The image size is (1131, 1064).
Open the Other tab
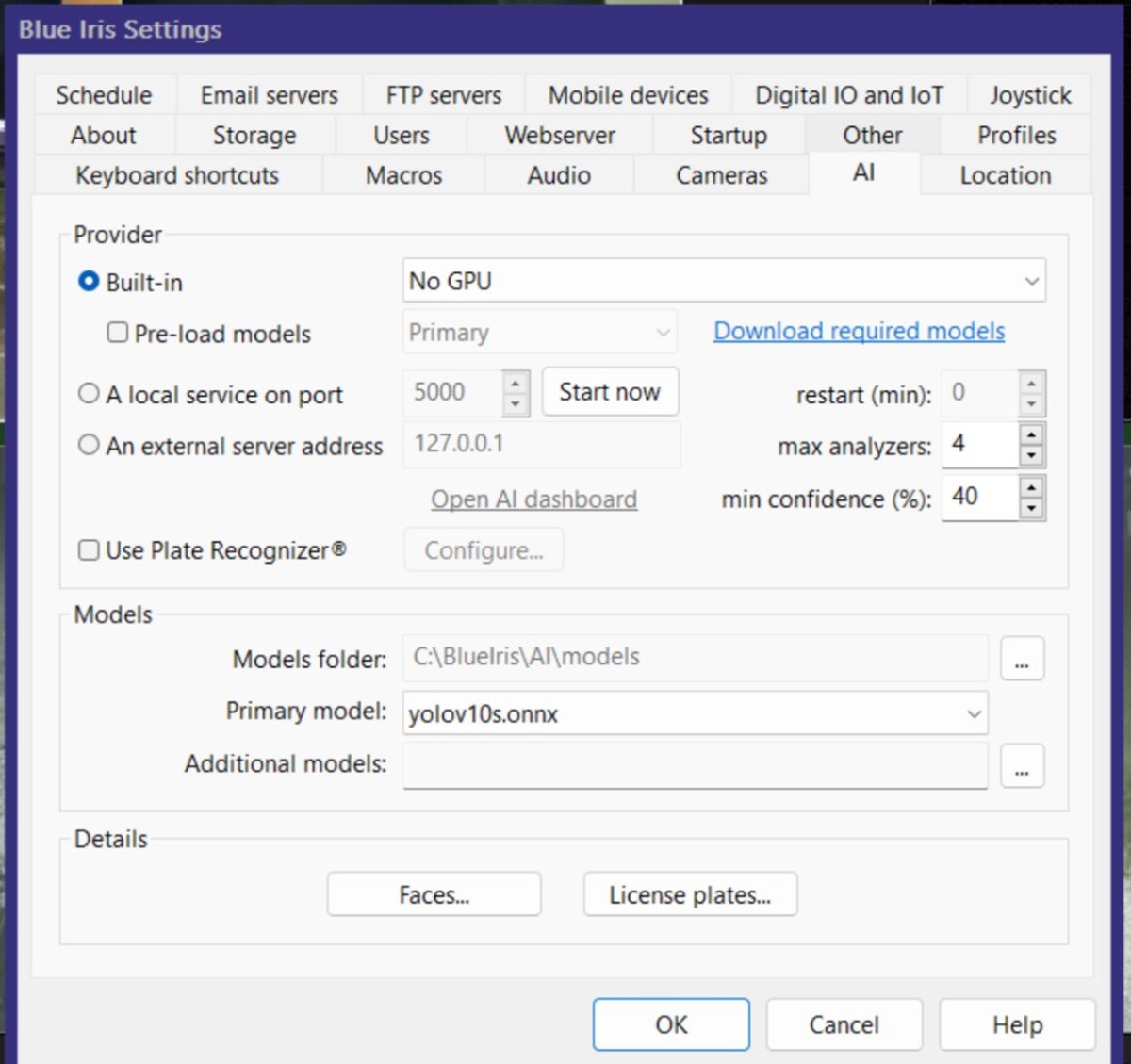(x=873, y=136)
